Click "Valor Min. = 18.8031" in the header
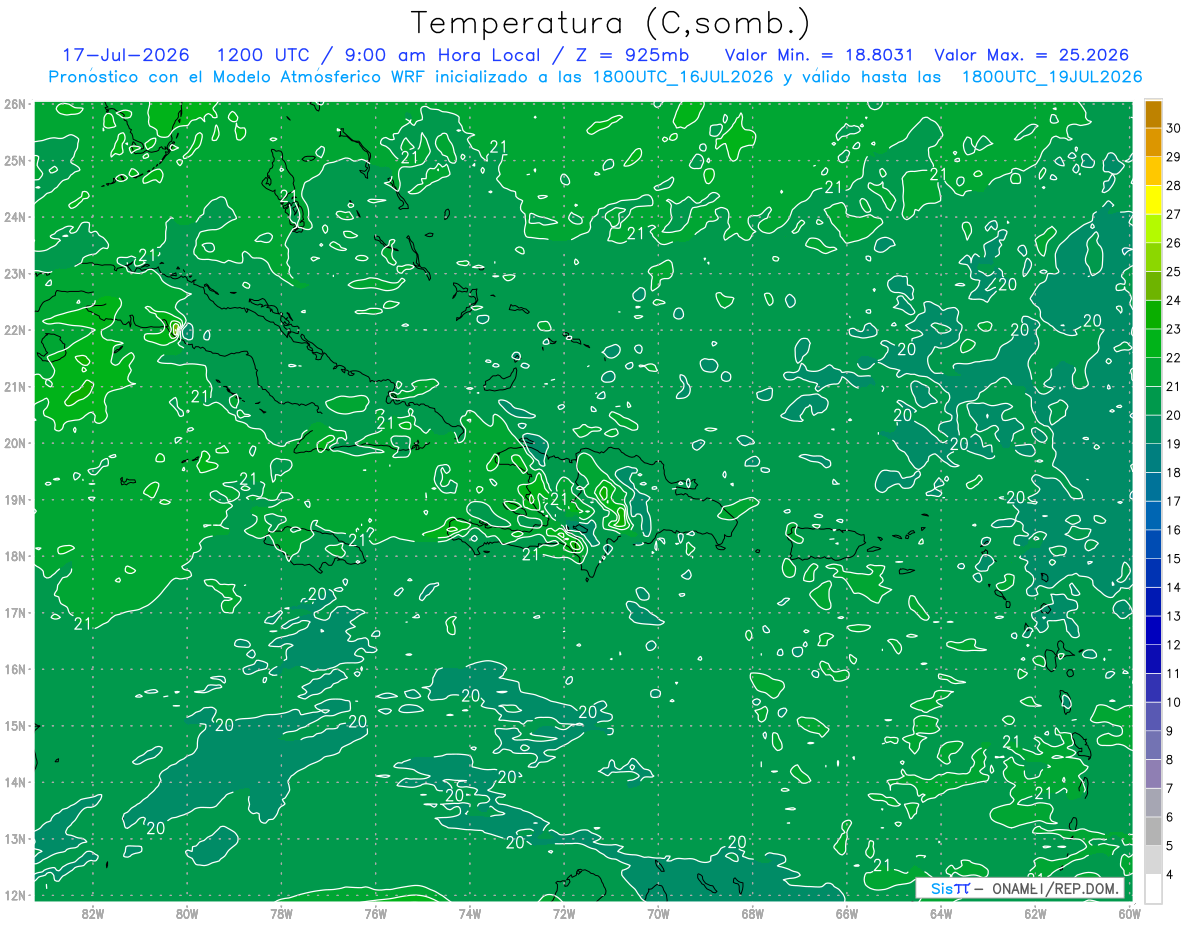1200x927 pixels. (x=821, y=55)
